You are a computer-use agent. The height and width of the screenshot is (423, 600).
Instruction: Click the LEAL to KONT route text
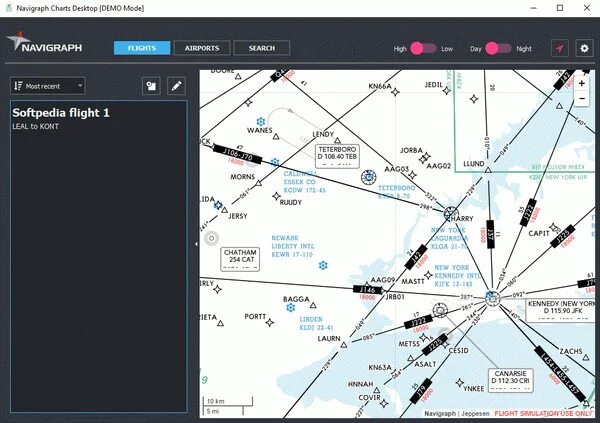36,126
